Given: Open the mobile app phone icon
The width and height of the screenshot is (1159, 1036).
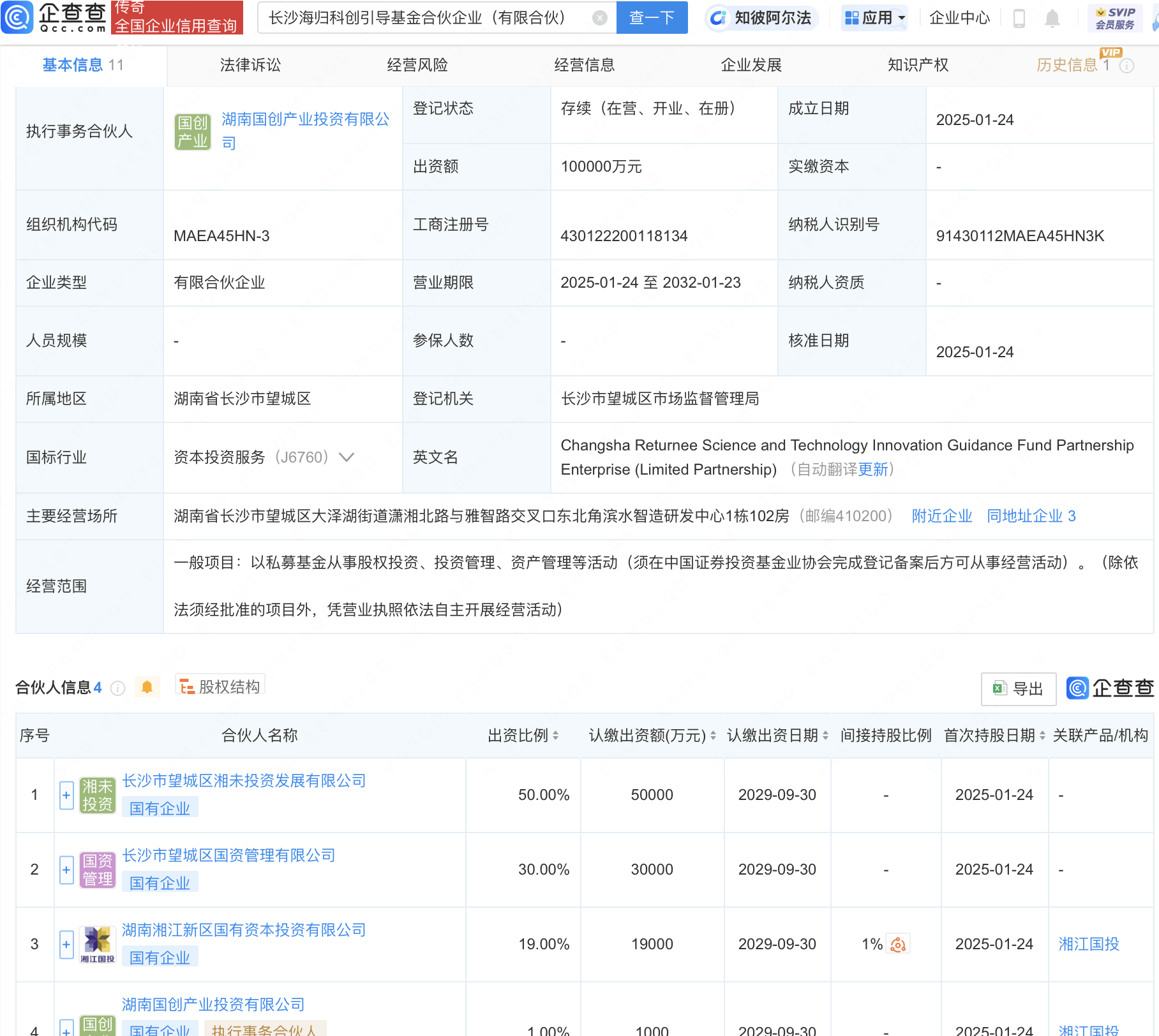Looking at the screenshot, I should pos(1019,18).
